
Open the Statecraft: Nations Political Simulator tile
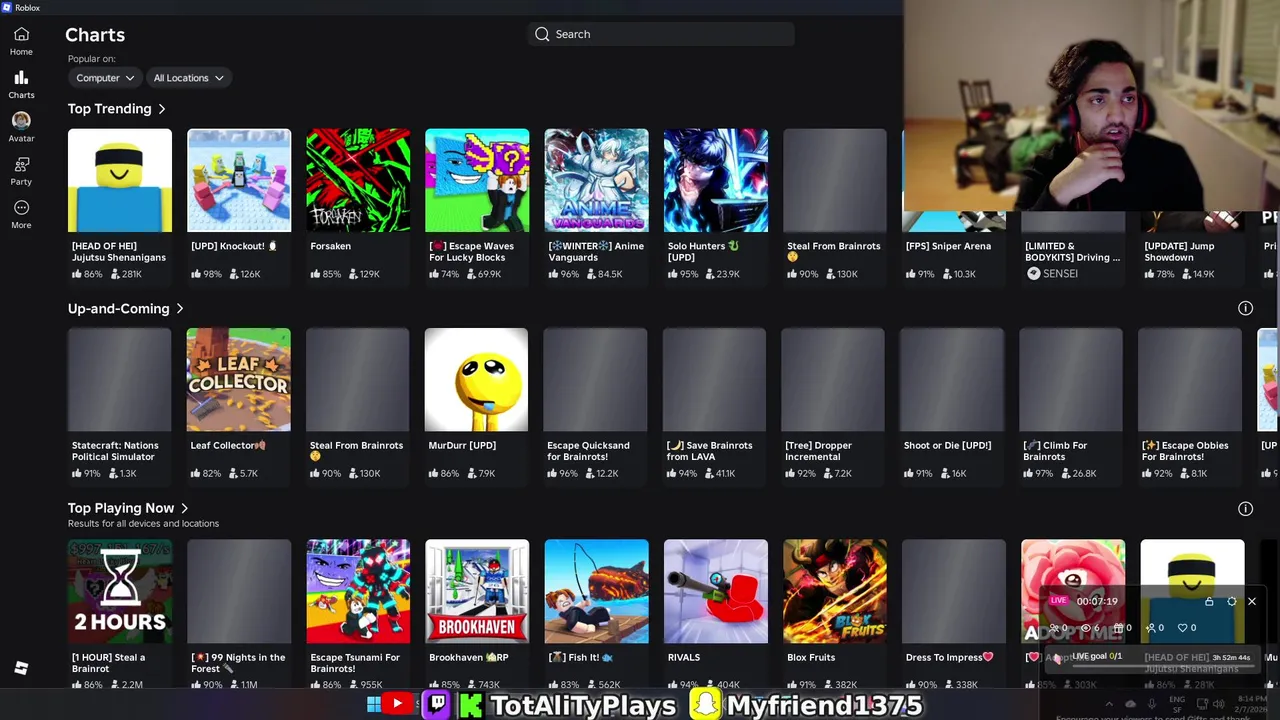click(x=120, y=380)
